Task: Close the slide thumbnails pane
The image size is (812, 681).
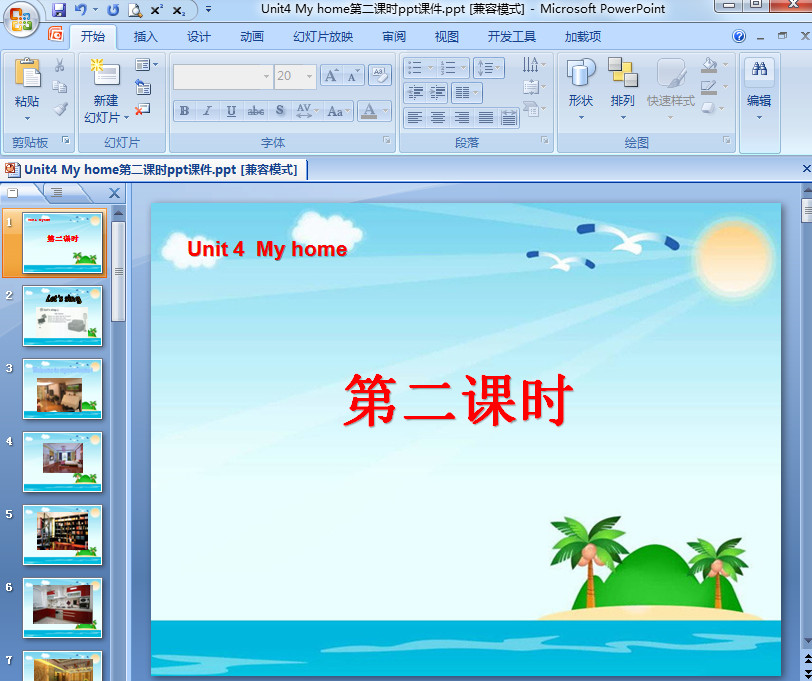Action: pyautogui.click(x=114, y=193)
